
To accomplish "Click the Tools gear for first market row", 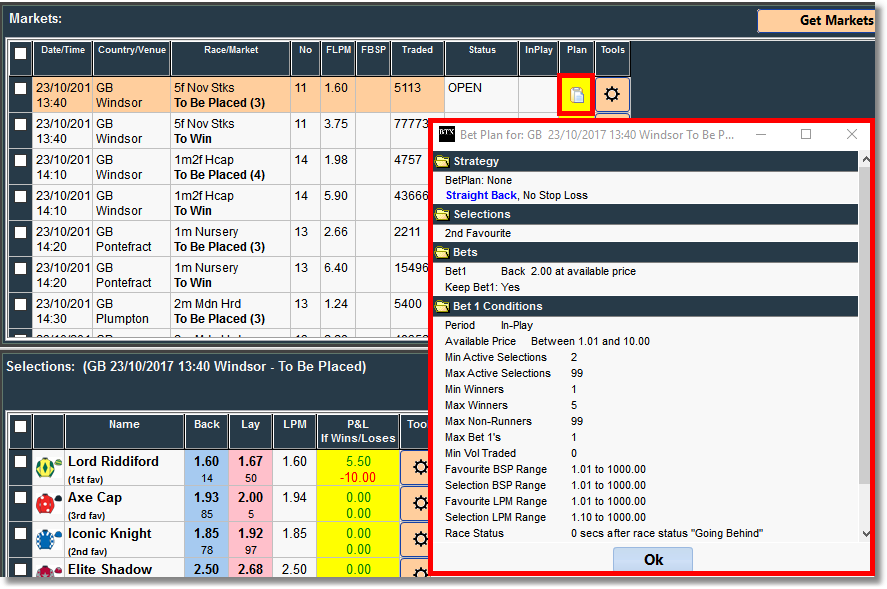I will tap(612, 95).
